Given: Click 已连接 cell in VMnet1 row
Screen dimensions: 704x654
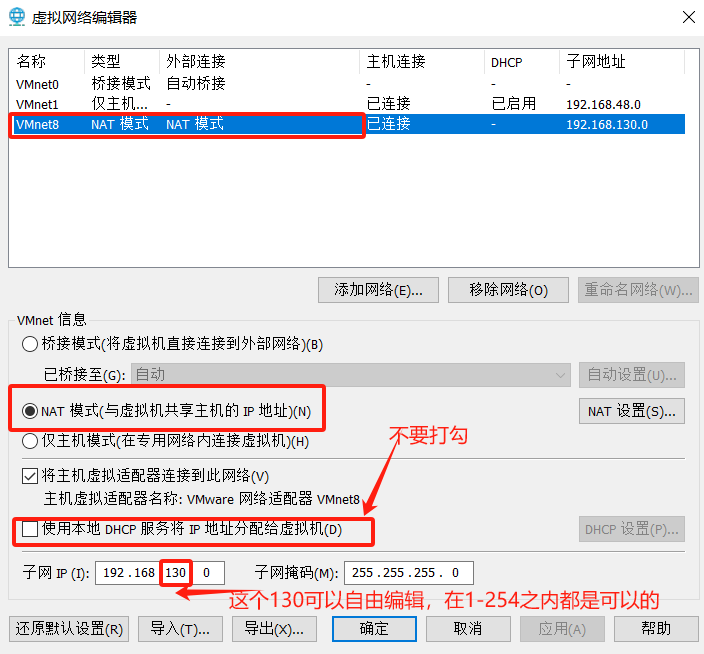Looking at the screenshot, I should pos(388,104).
